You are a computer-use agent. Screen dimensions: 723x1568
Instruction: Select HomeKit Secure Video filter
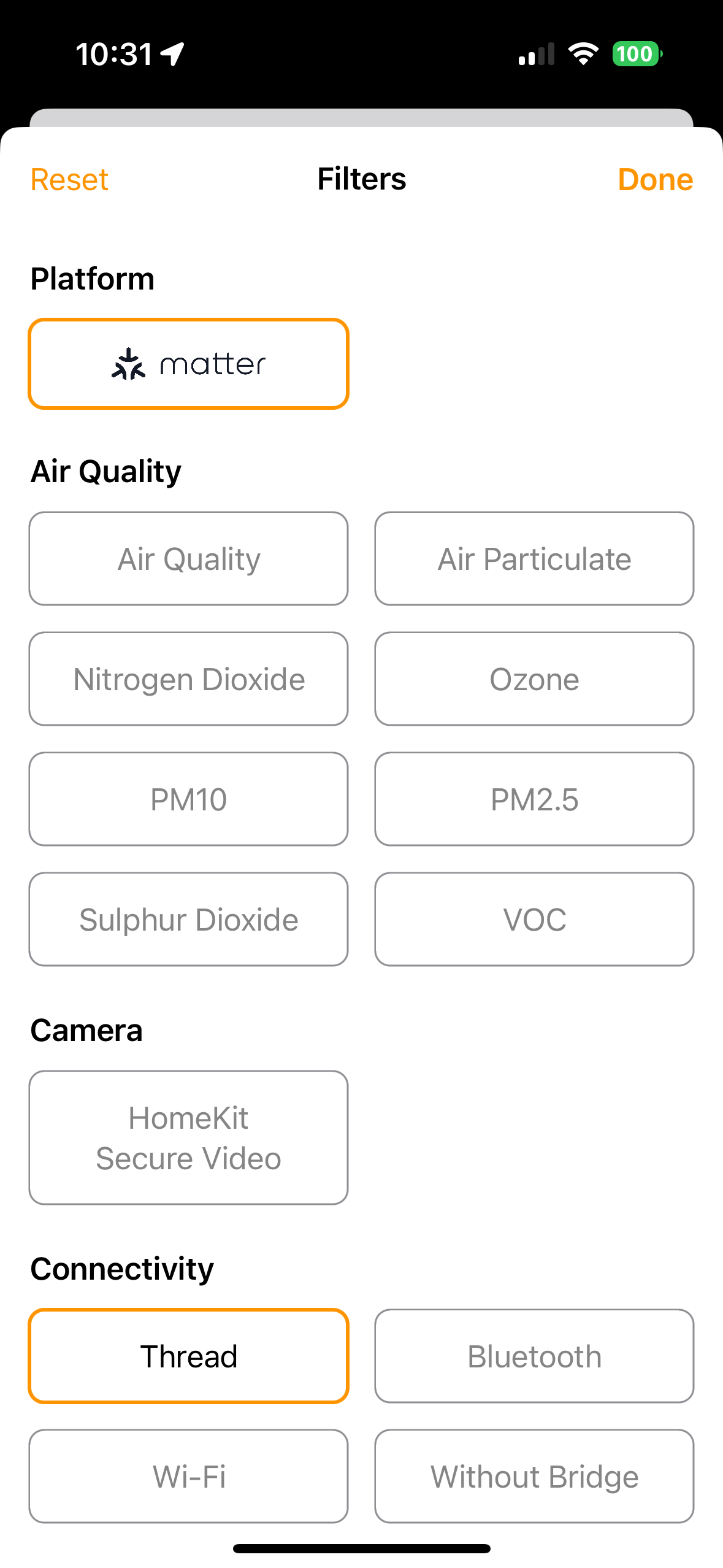click(188, 1138)
